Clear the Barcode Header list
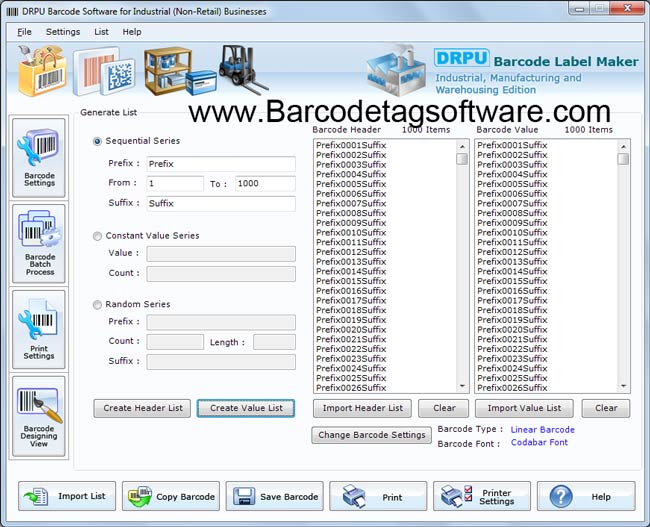Screen dimensions: 650x527 [444, 408]
